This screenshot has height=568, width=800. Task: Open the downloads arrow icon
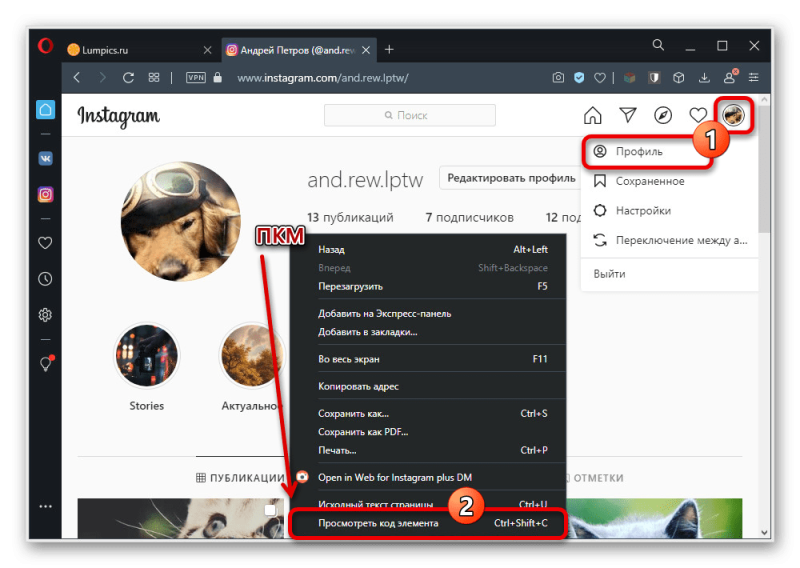tap(704, 78)
